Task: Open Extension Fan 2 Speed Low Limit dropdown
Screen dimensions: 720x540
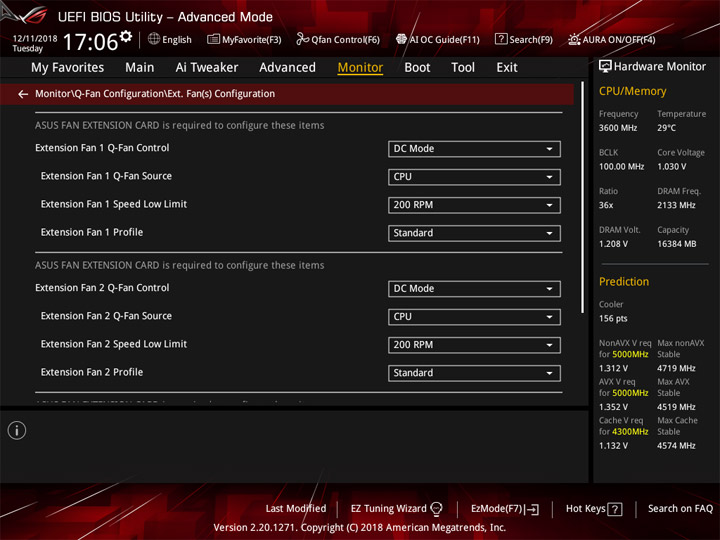Action: pos(474,345)
